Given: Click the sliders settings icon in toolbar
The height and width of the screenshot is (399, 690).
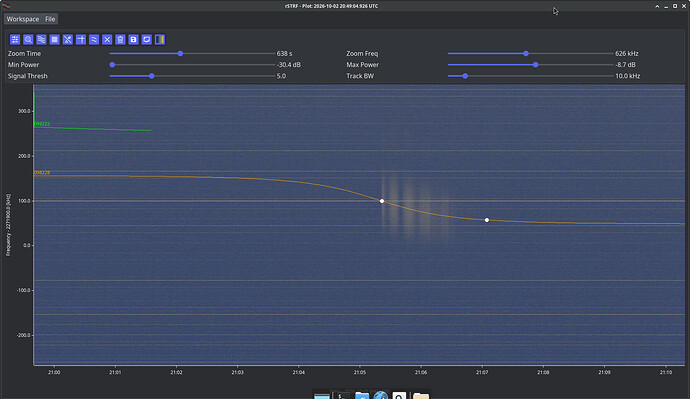Looking at the screenshot, I should [15, 40].
